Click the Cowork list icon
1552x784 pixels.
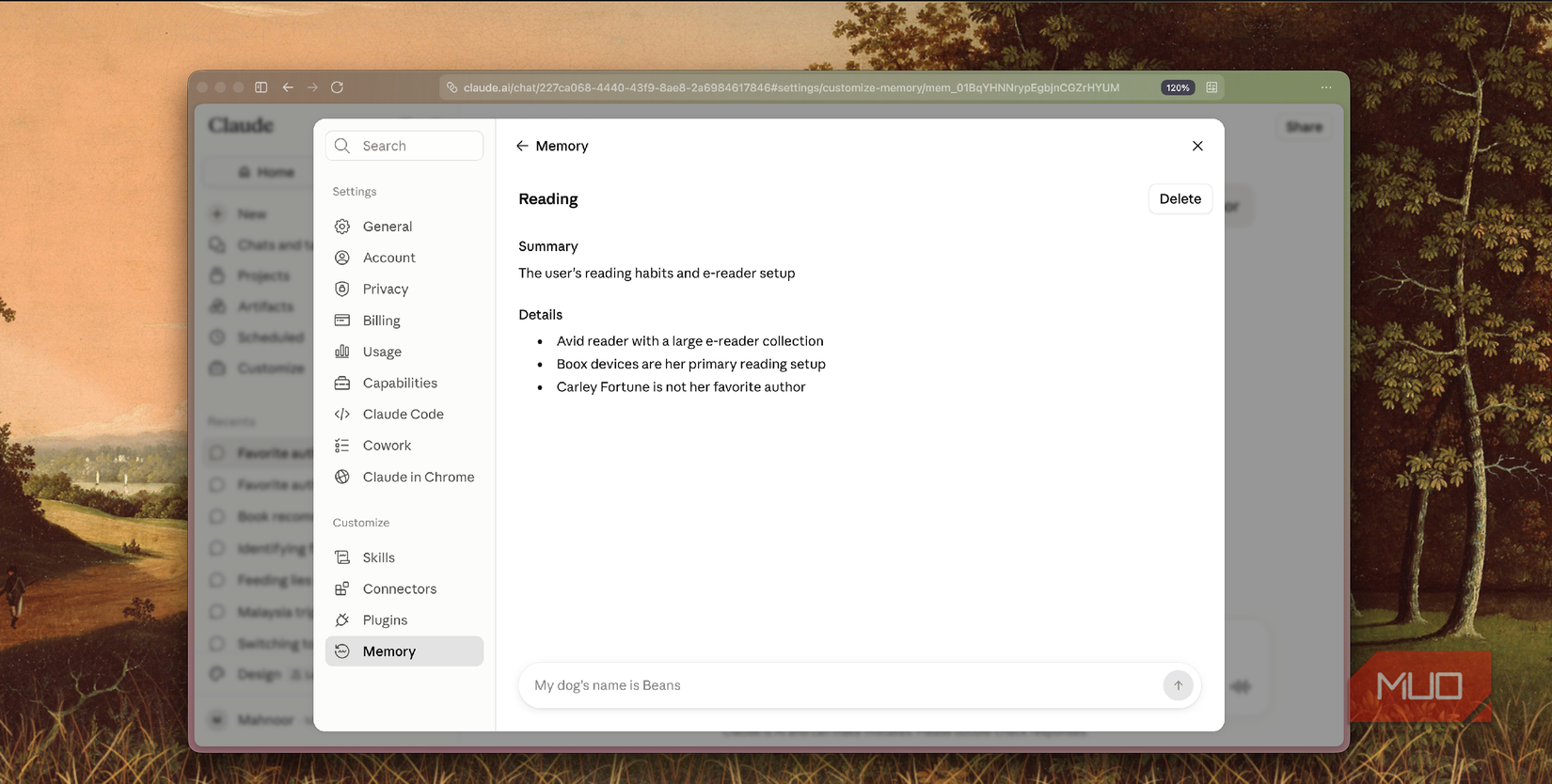click(342, 446)
